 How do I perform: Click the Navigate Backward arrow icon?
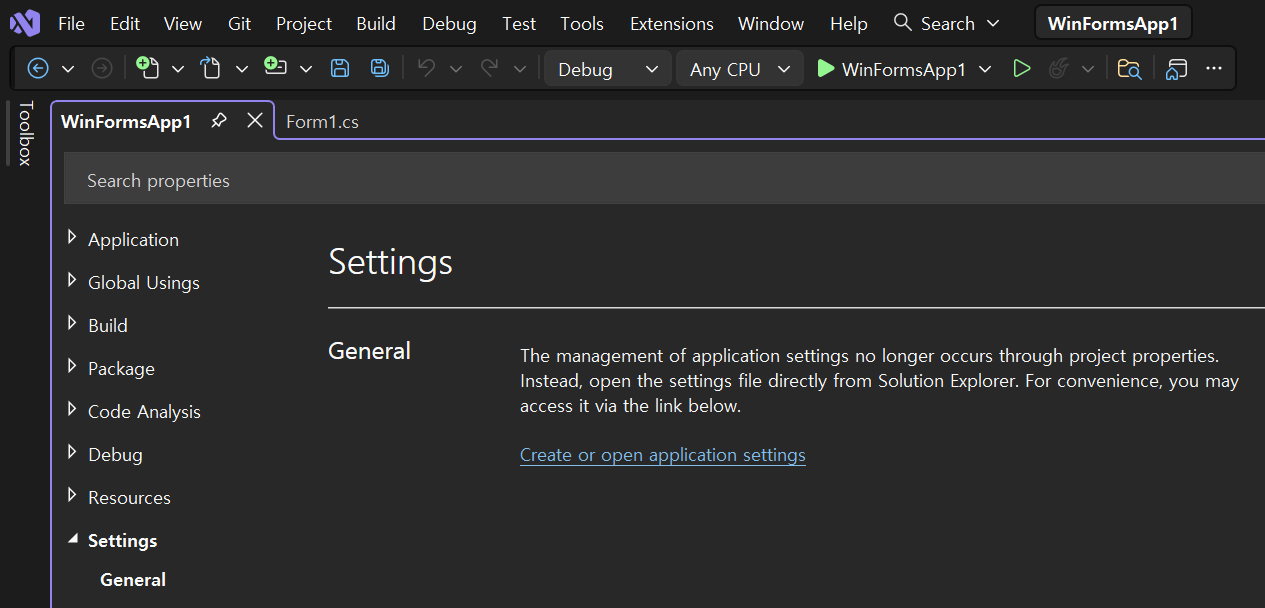coord(38,69)
